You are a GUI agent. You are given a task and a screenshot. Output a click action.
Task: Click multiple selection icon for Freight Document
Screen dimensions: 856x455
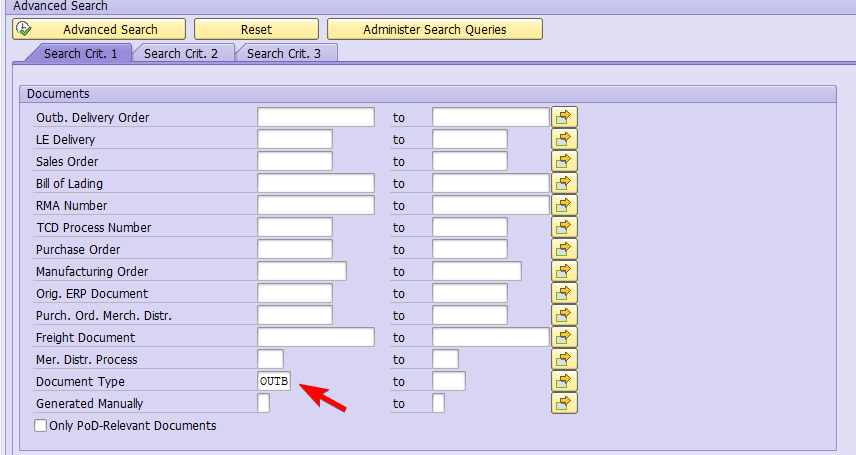pos(565,337)
